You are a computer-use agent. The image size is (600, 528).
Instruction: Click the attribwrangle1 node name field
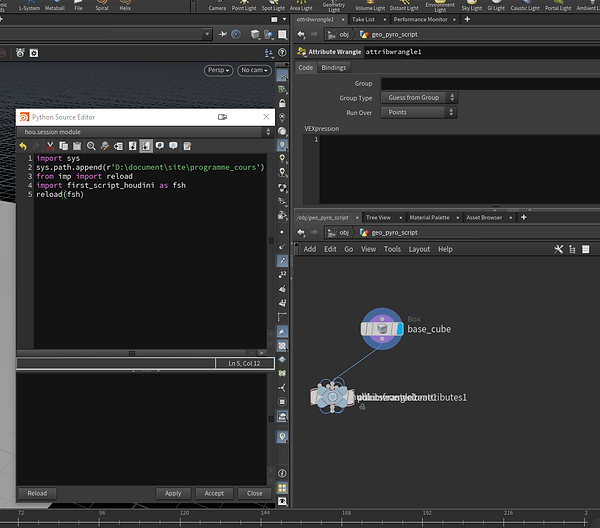coord(481,52)
